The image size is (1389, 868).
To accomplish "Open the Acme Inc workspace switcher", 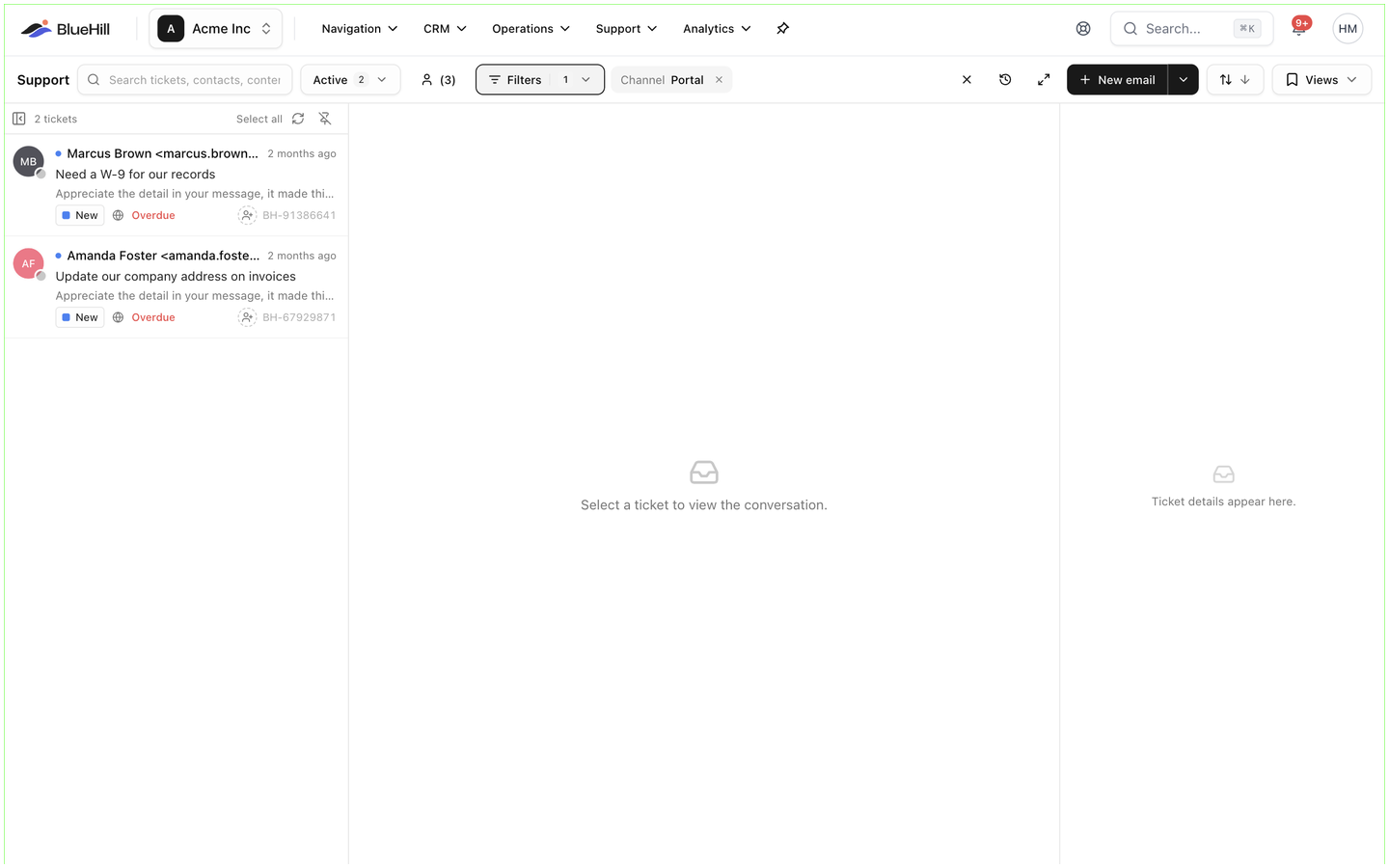I will click(216, 29).
